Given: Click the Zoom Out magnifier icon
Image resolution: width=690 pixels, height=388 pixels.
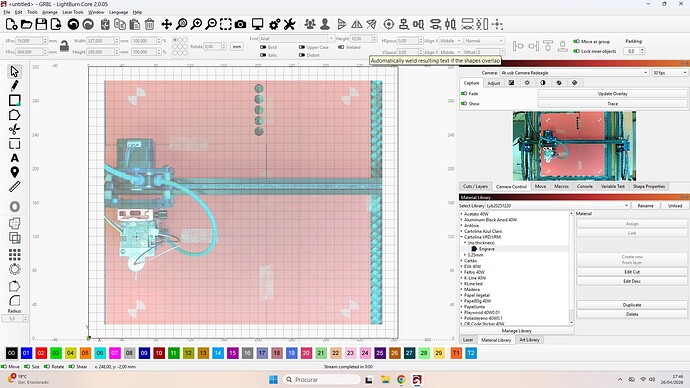Looking at the screenshot, I should coord(211,24).
